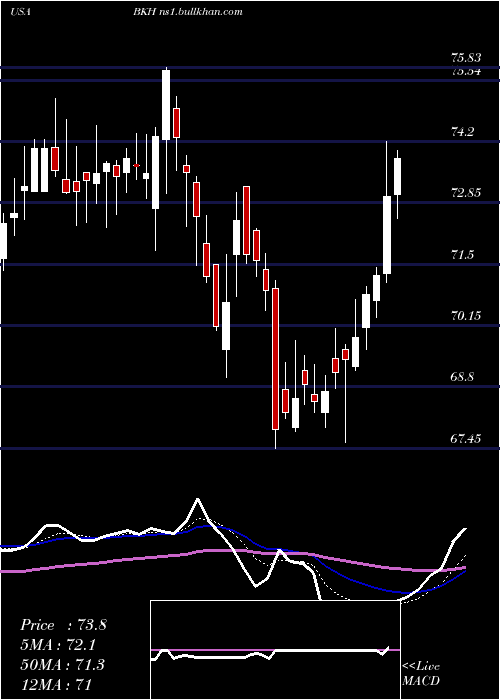Click the MACD inset chart box
The image size is (500, 700).
[275, 650]
